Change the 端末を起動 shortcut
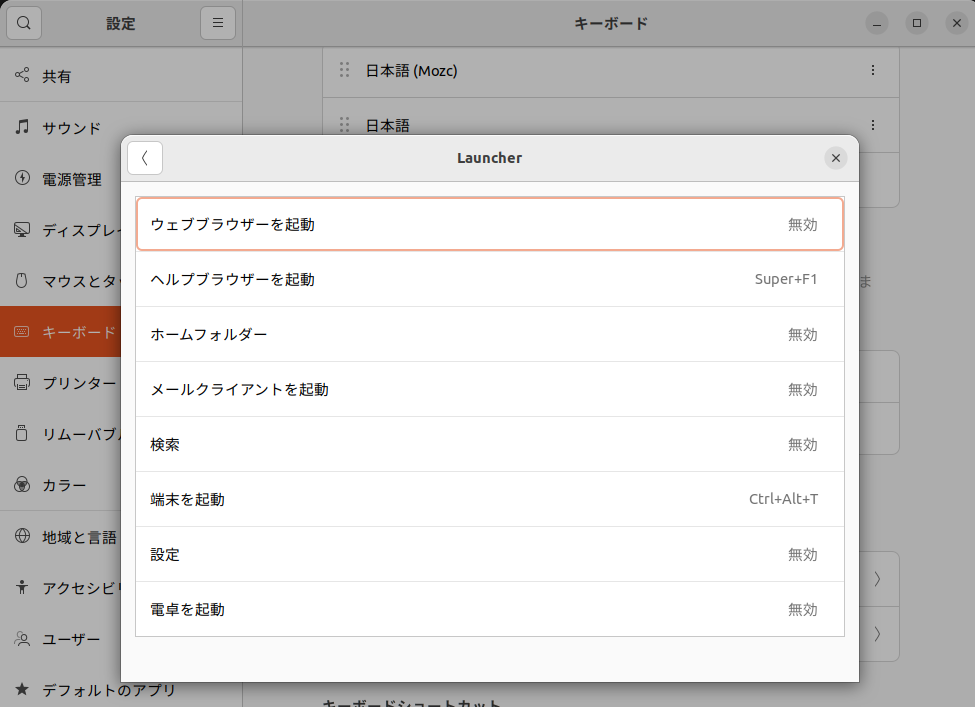Screen dimensions: 975x707 (x=490, y=499)
